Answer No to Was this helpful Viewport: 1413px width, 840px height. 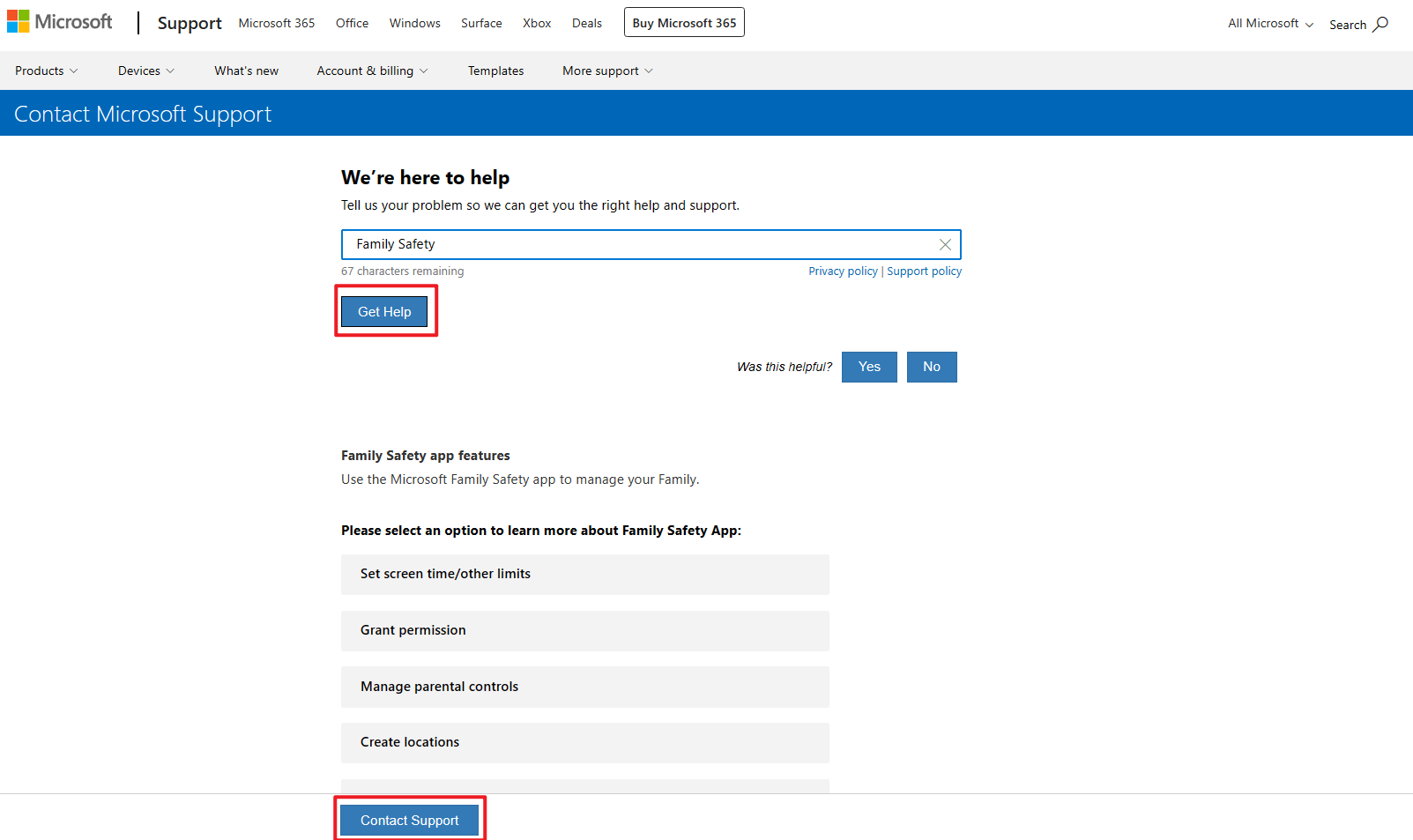pos(932,367)
